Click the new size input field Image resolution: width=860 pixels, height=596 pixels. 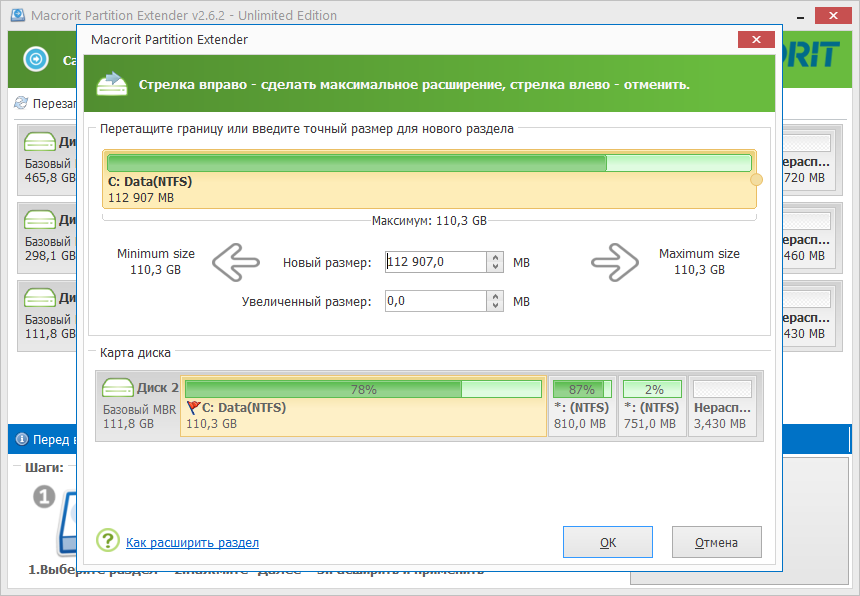435,262
